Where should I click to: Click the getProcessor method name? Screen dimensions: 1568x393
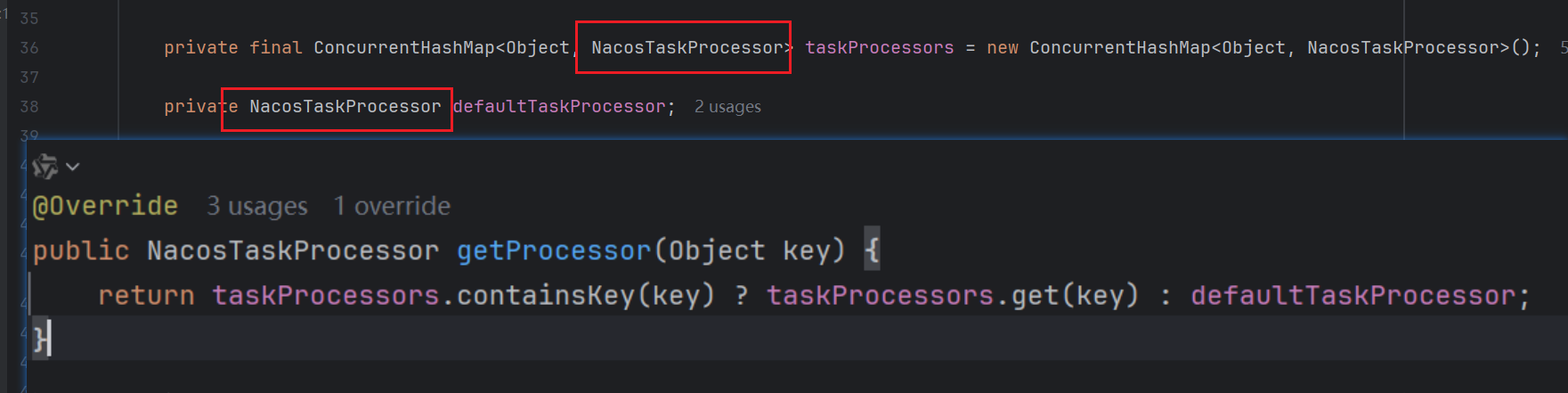(x=554, y=250)
